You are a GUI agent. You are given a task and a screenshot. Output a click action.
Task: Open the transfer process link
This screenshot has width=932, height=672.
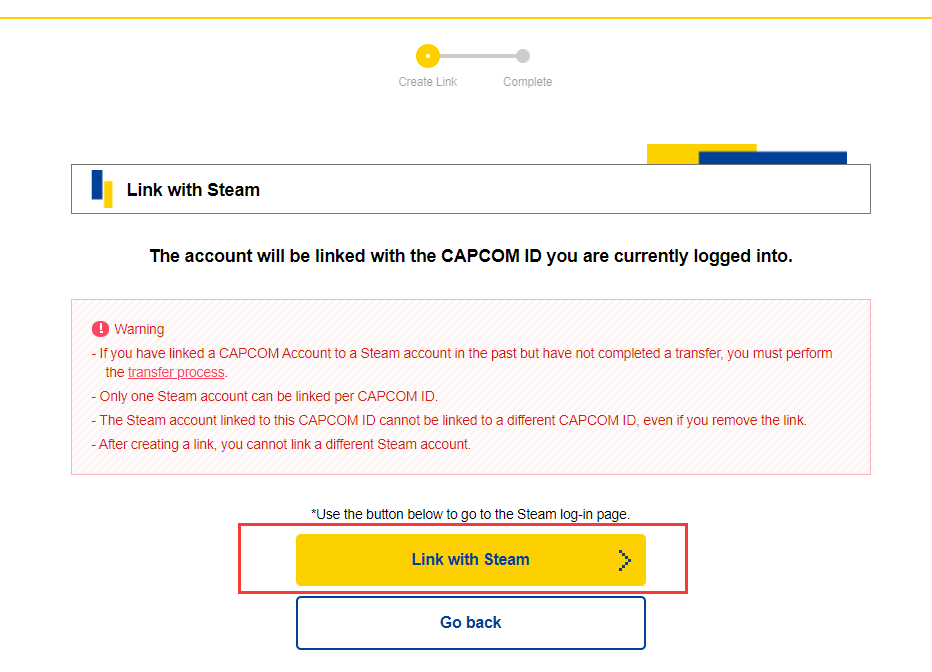pos(176,373)
